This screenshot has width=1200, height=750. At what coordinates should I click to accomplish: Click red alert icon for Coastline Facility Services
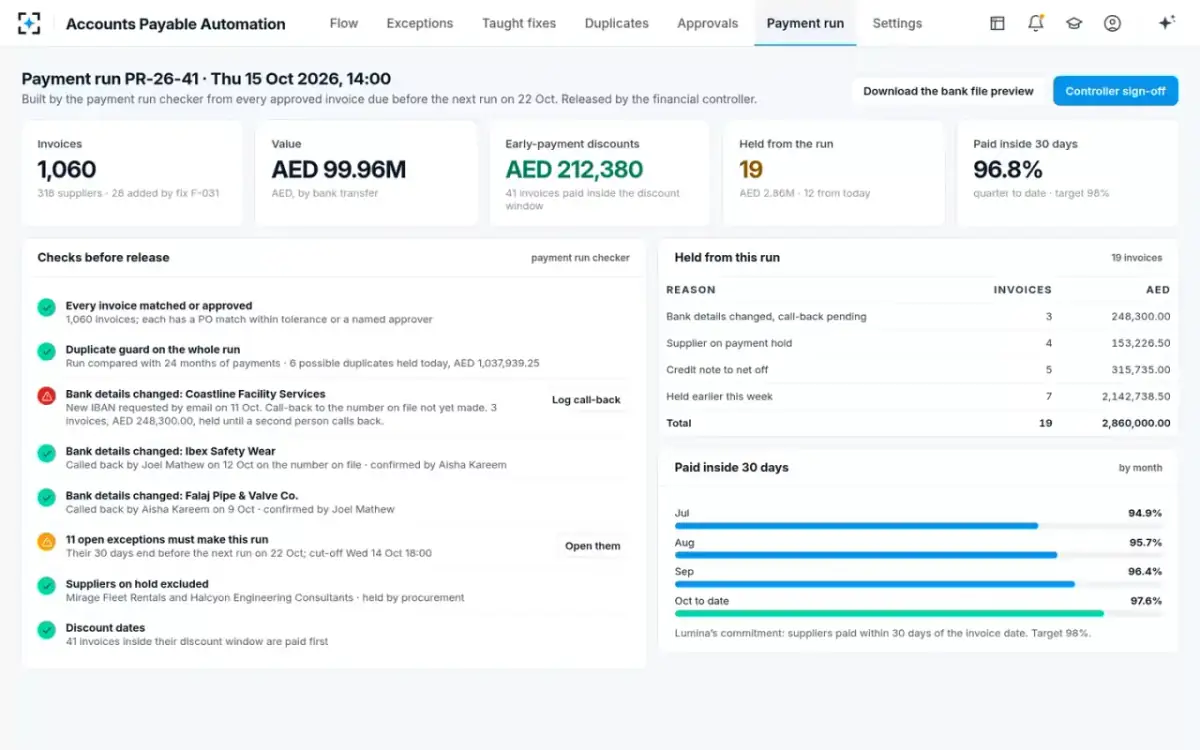pos(46,396)
